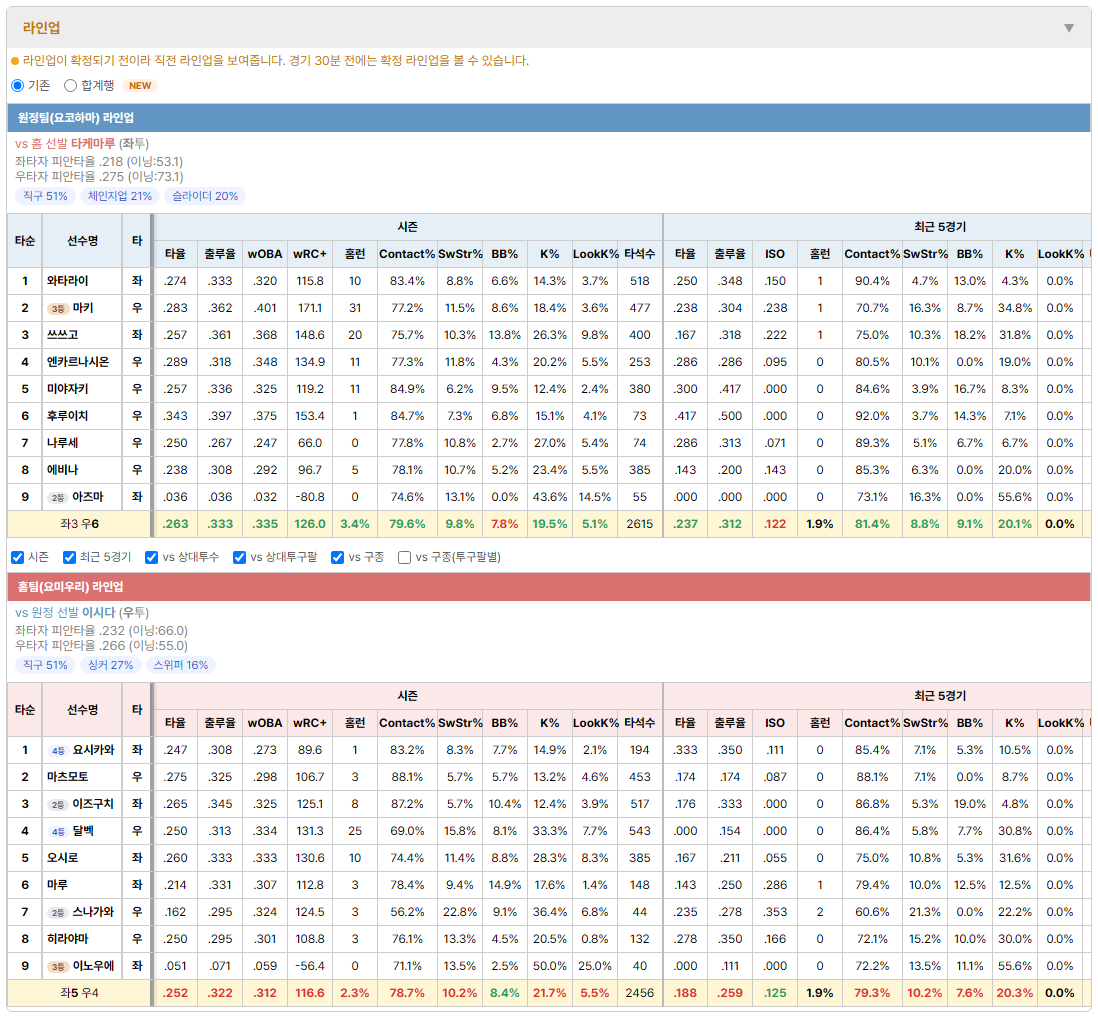The width and height of the screenshot is (1098, 1018).
Task: Click the 홈팀(요미우리) 라인업 header bar
Action: [549, 587]
